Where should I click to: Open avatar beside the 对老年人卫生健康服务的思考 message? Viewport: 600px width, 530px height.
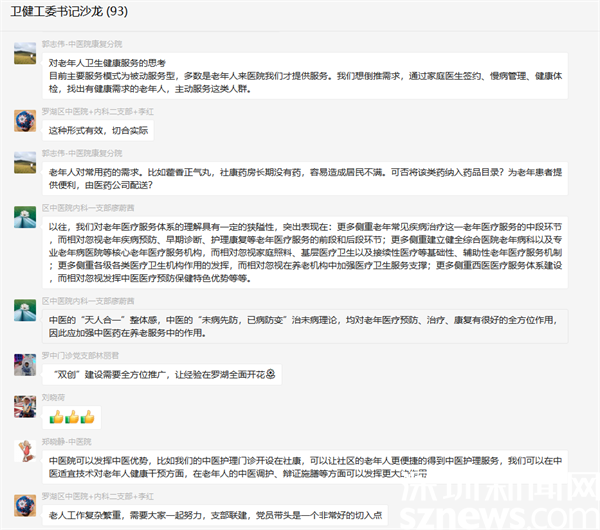click(x=24, y=53)
